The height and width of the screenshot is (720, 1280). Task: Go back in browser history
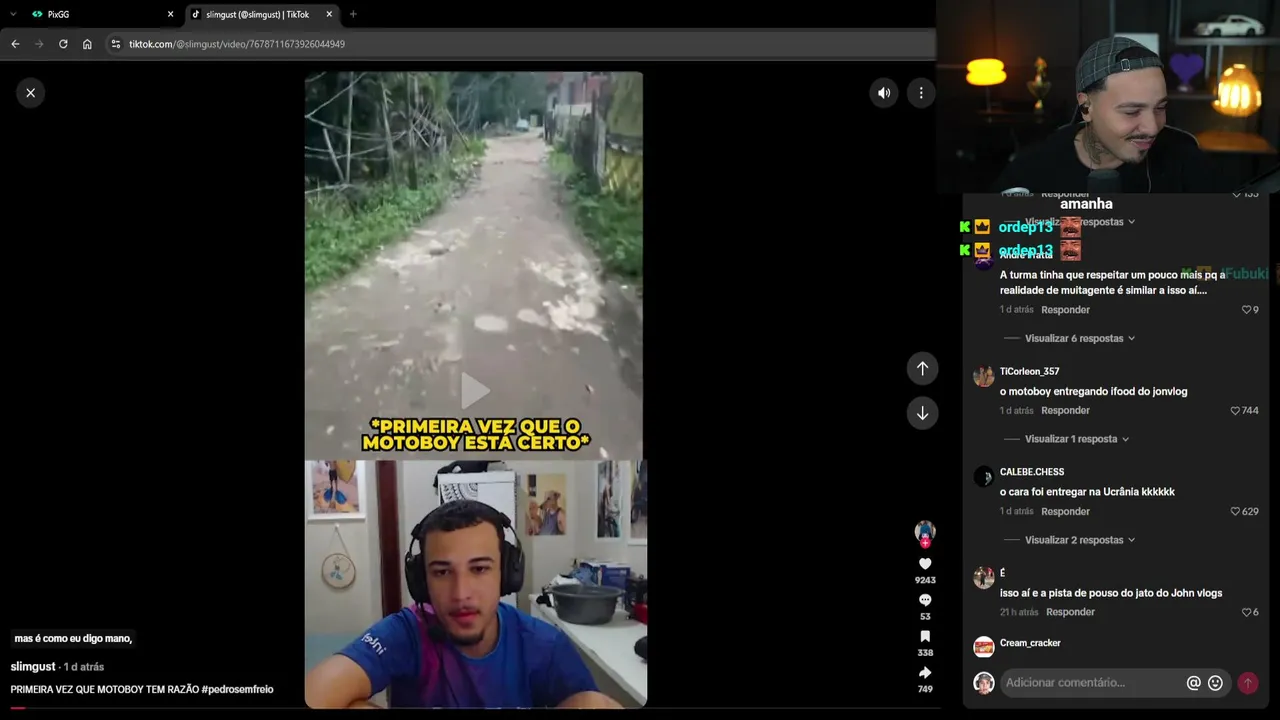click(x=15, y=44)
